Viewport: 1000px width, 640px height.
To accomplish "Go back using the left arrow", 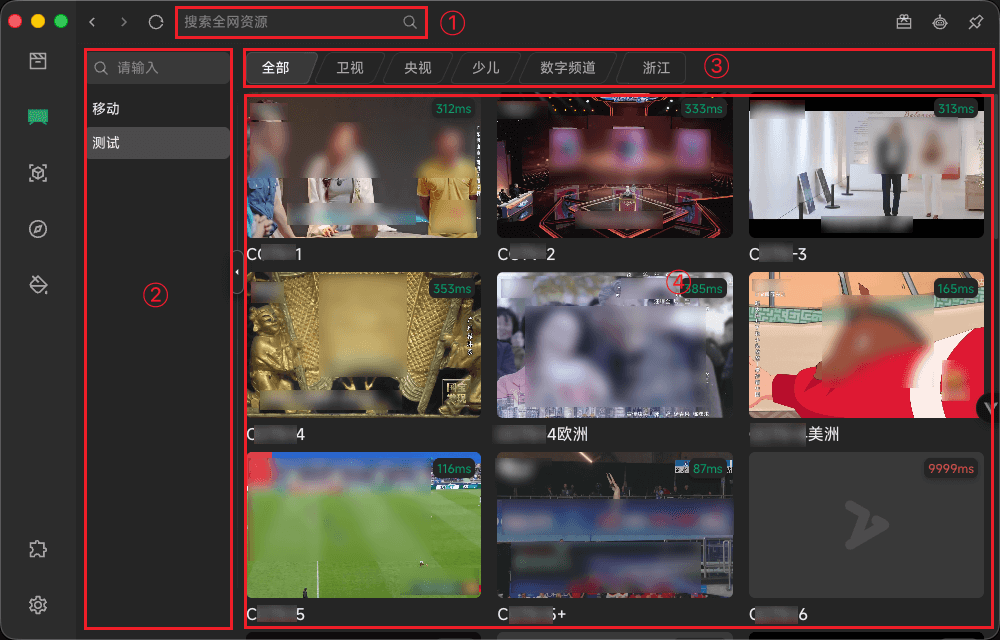I will tap(92, 22).
